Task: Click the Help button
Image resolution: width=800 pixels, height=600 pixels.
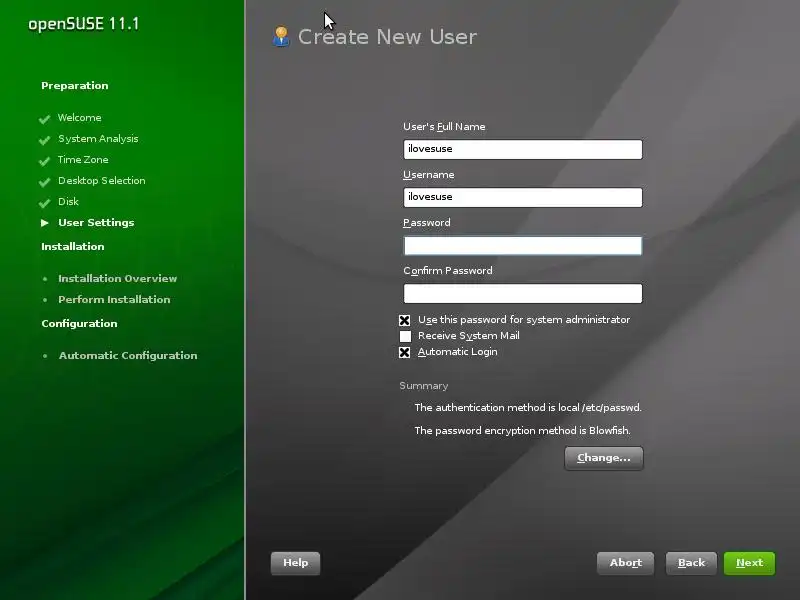Action: (295, 563)
